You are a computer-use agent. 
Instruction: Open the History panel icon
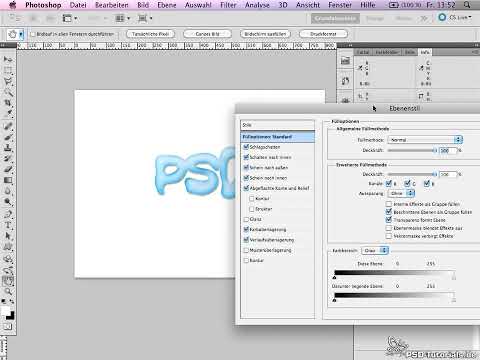click(345, 81)
